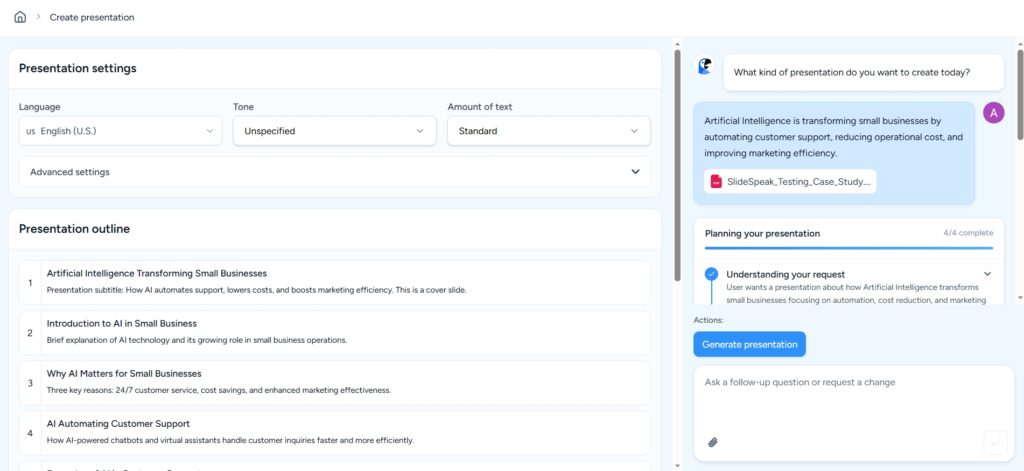Expand the Advanced settings section
The image size is (1024, 471).
click(x=334, y=172)
